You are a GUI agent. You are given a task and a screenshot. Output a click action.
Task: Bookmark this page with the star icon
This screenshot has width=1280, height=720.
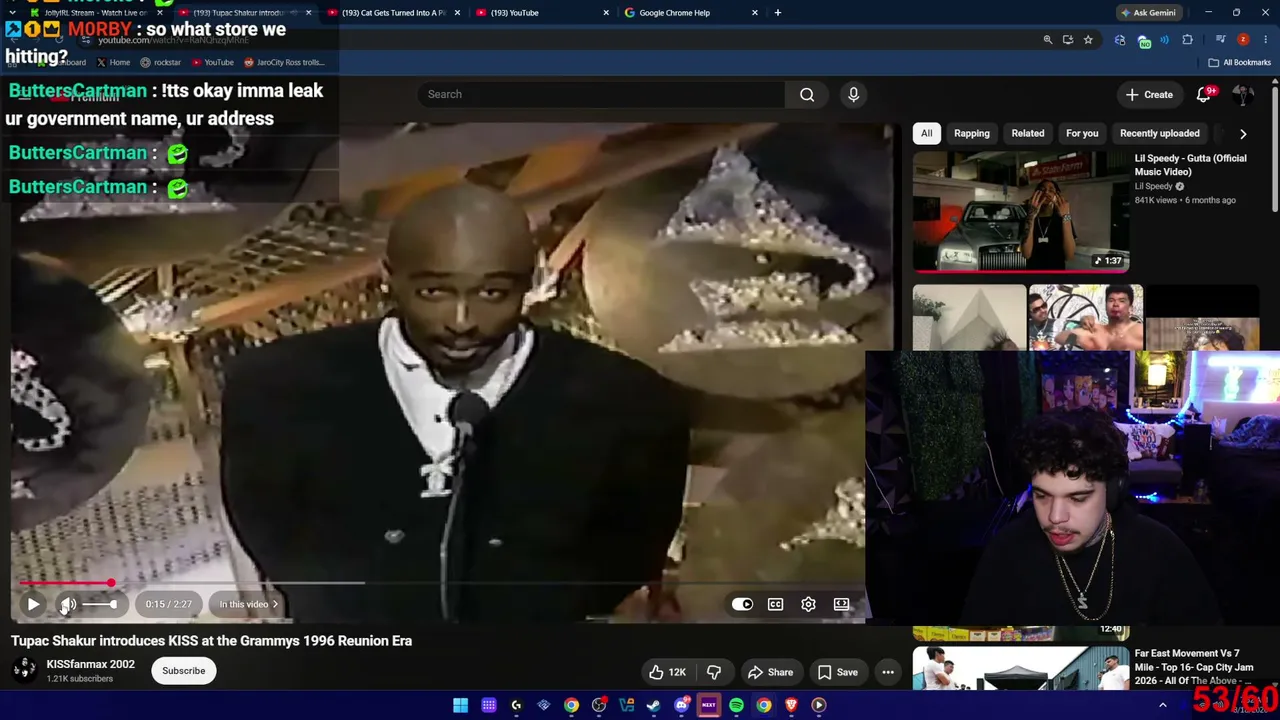1088,40
